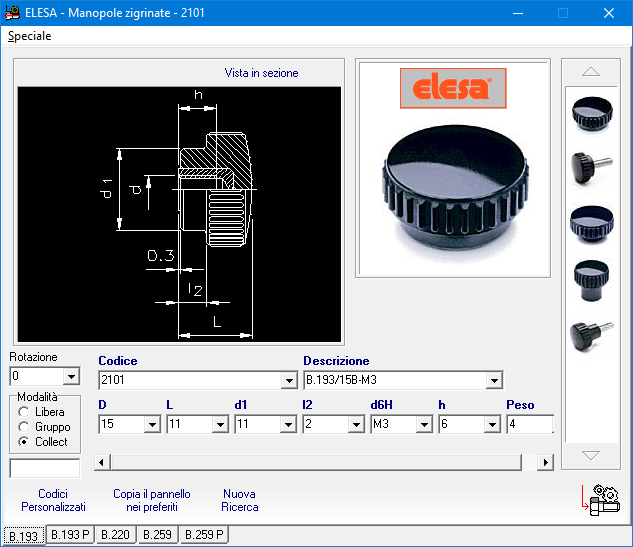Select the fifth knob with stud thumbnail
Screen dimensions: 633x547
tap(592, 336)
